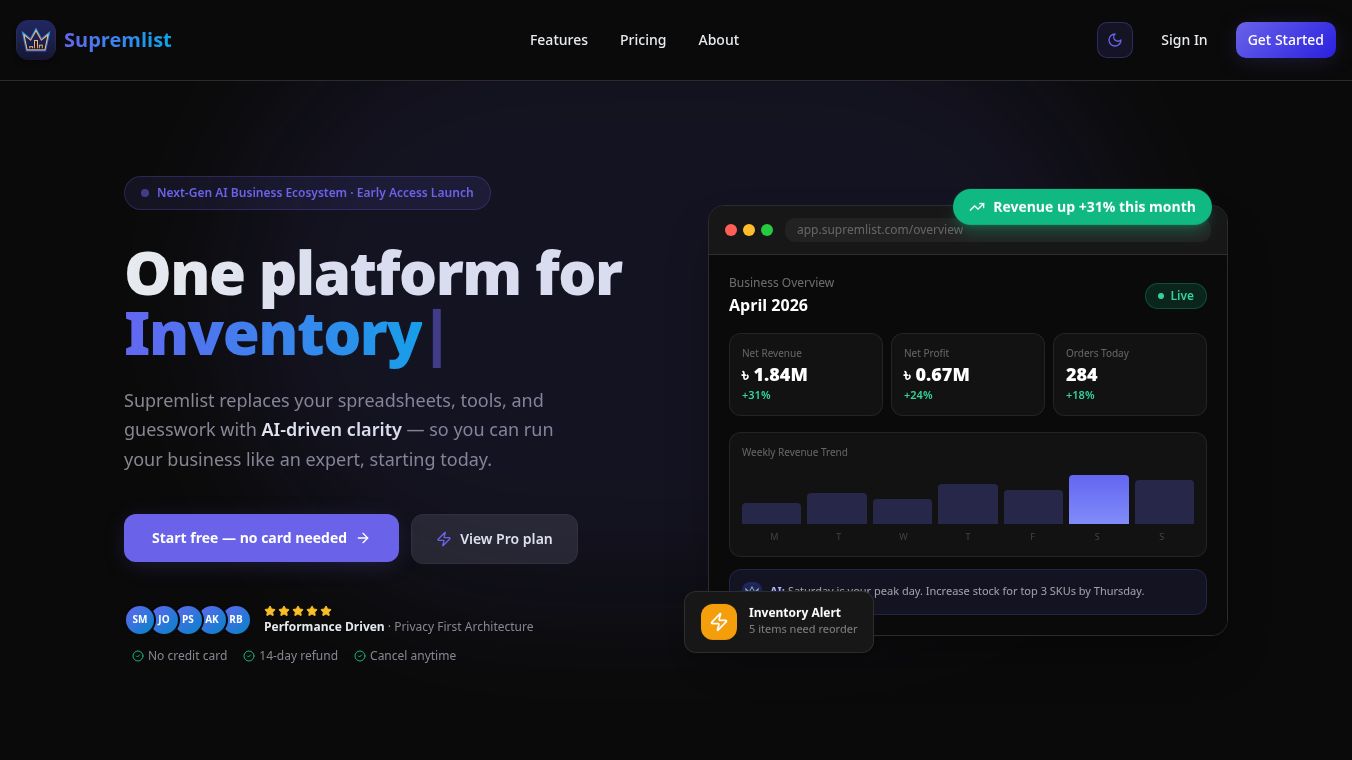Select the PS user avatar
The image size is (1352, 760).
(188, 620)
